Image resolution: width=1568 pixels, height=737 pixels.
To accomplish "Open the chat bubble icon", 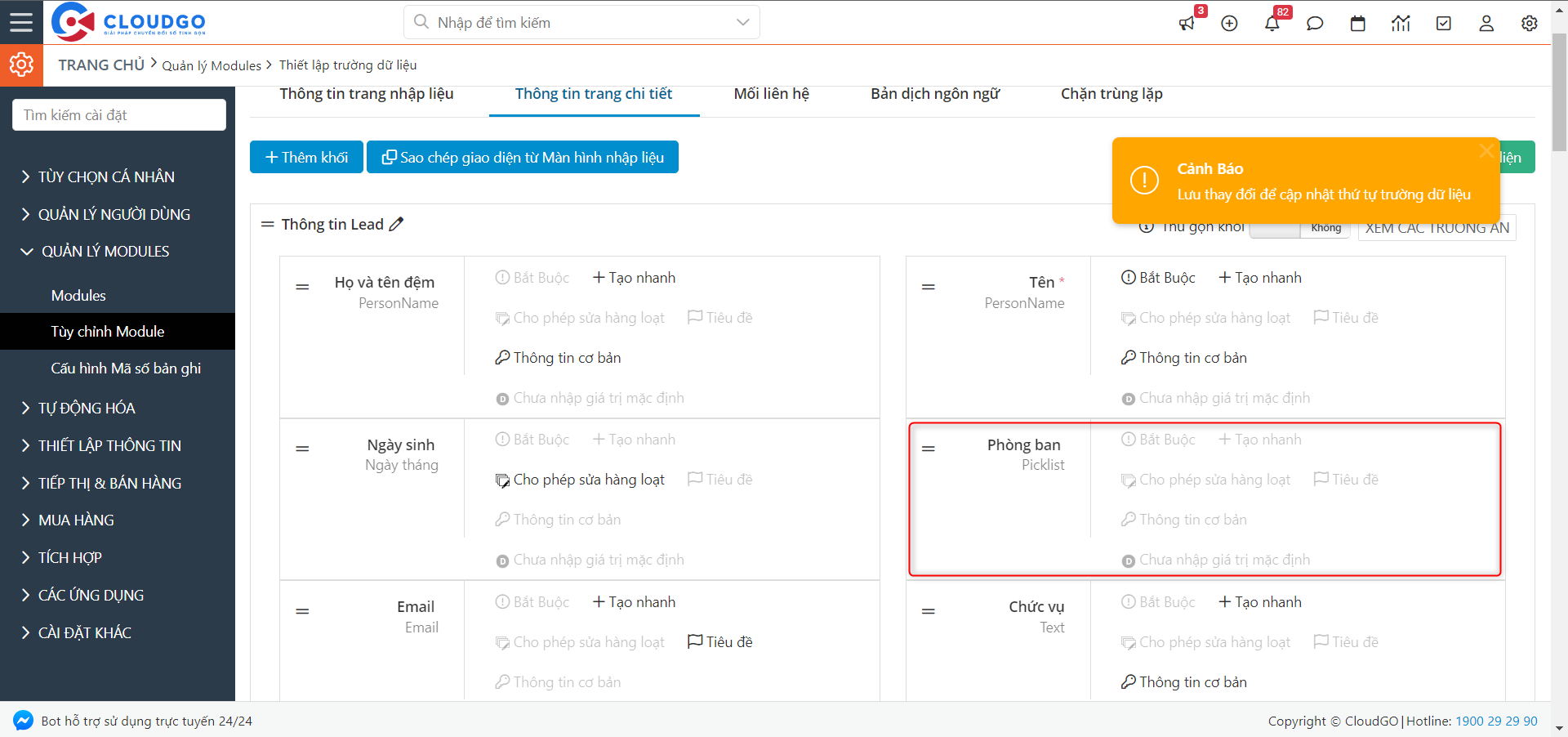I will 1315,24.
